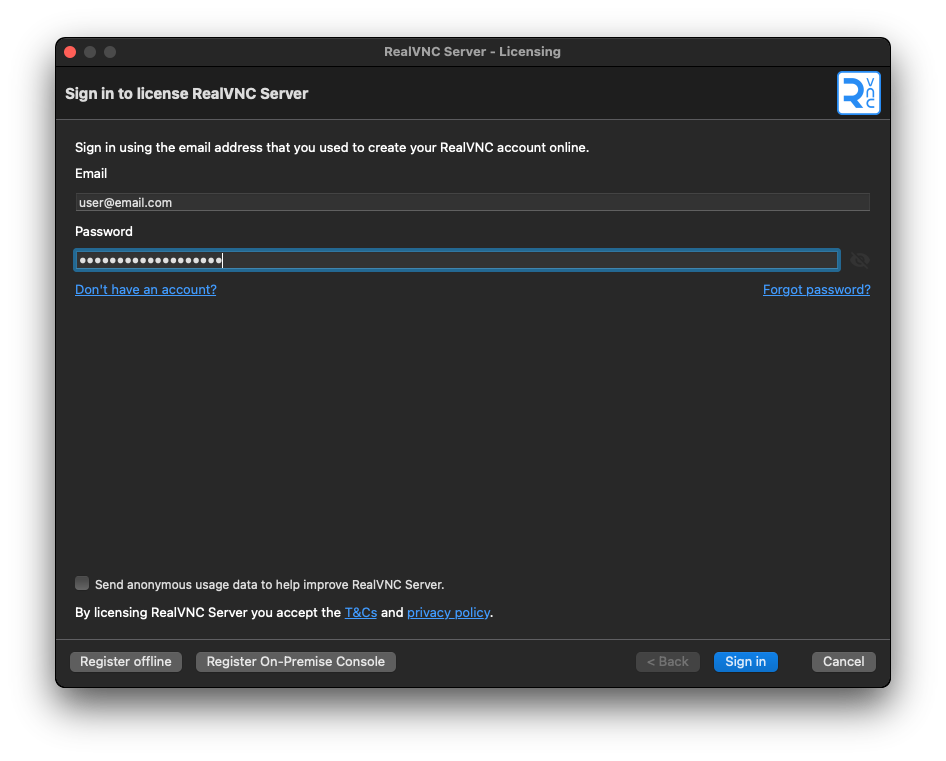Show password using the eye icon

coord(859,260)
